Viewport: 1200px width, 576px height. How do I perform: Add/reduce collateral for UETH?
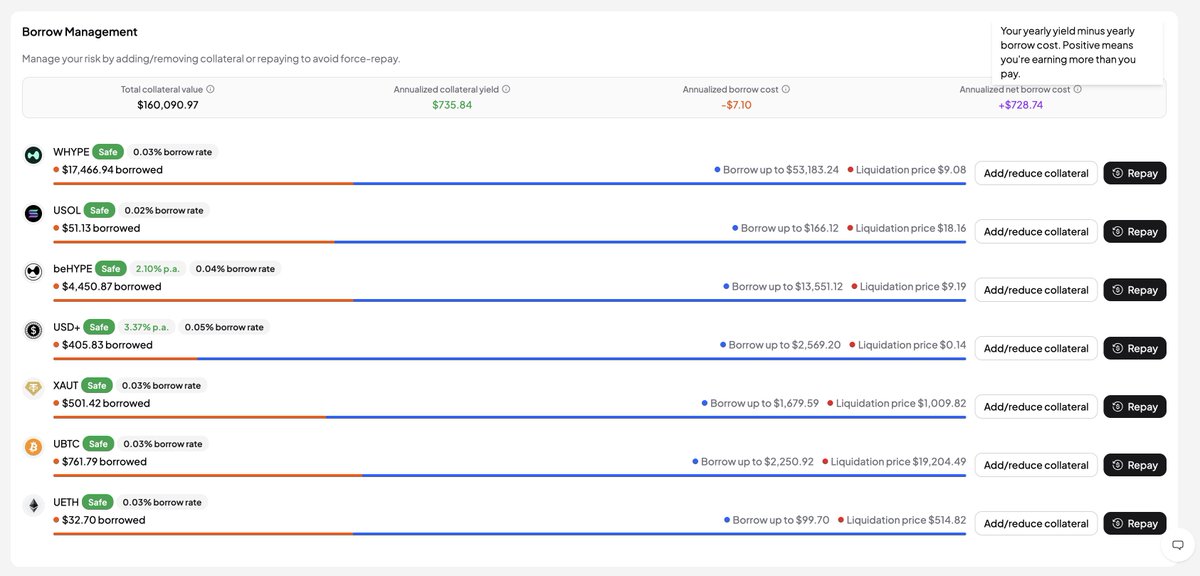click(1036, 523)
